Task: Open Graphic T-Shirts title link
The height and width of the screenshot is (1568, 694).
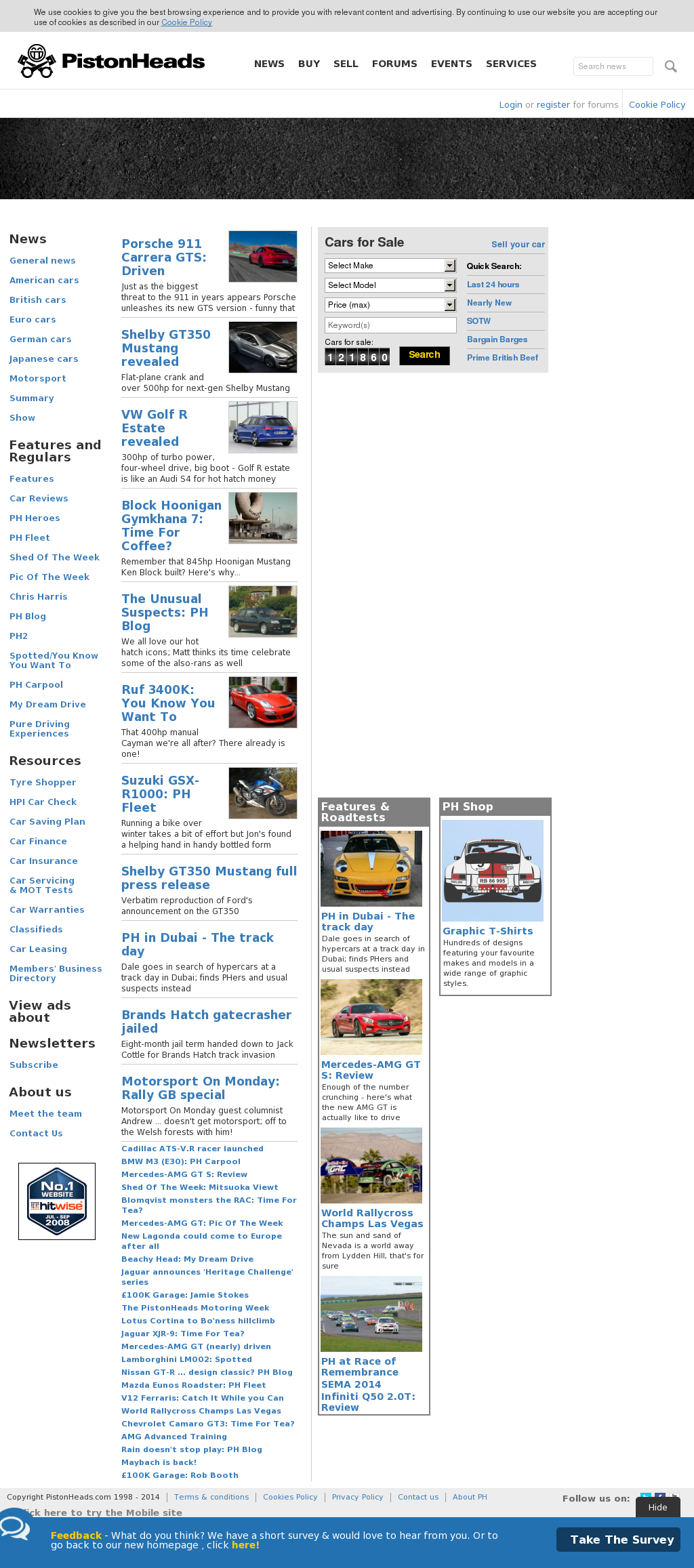Action: pos(488,931)
